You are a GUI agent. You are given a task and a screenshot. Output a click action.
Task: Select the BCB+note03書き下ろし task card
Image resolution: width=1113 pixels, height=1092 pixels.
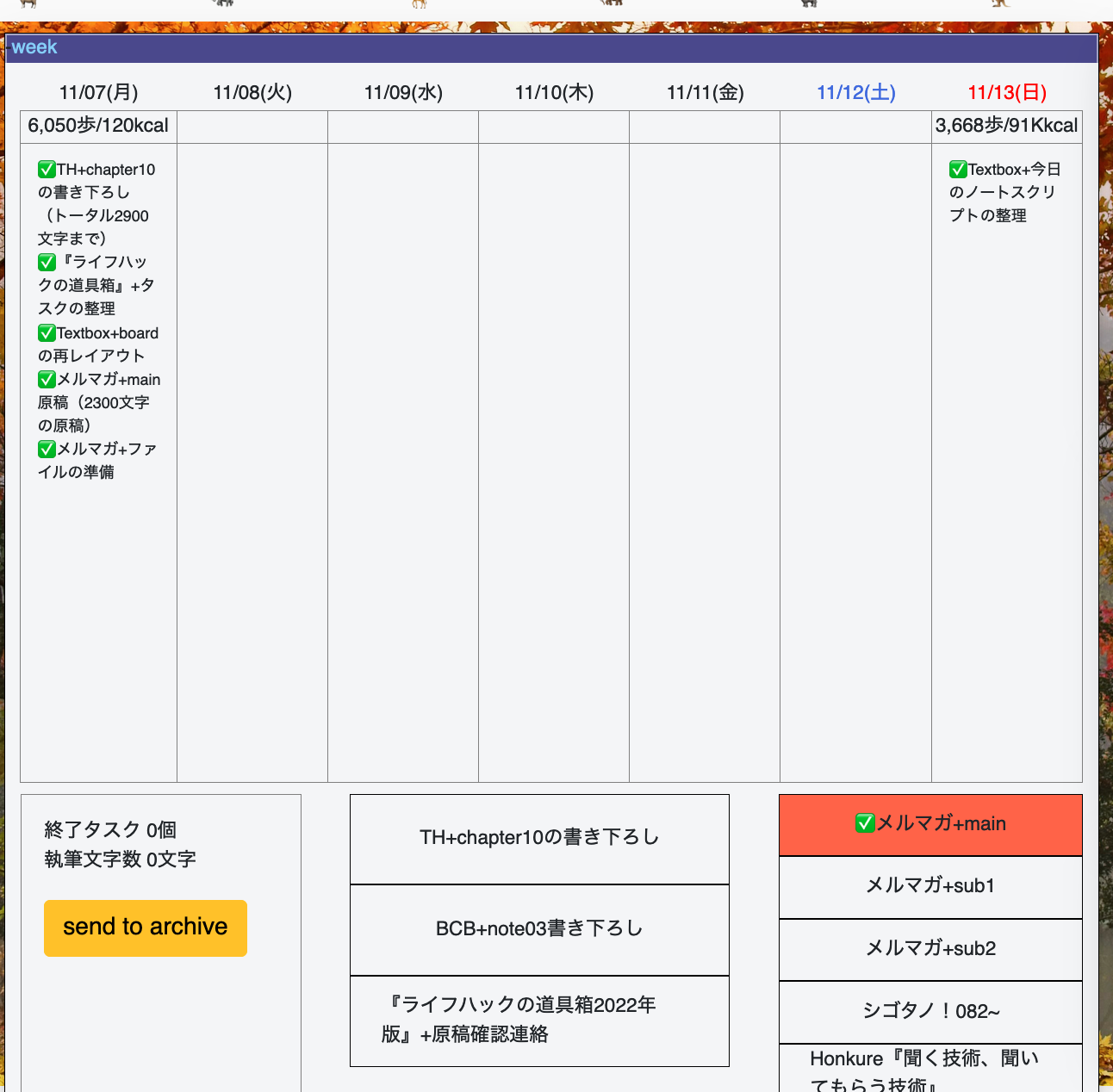tap(539, 929)
